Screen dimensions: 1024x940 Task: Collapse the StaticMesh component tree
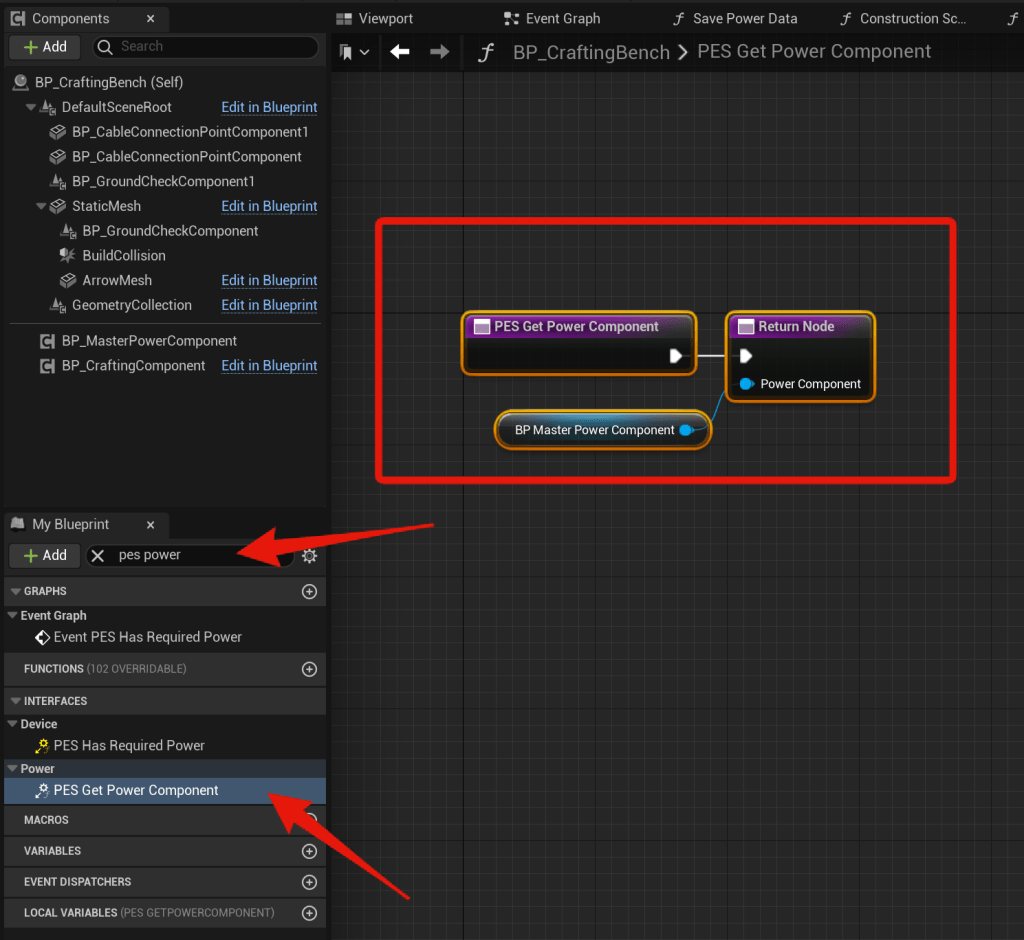(41, 206)
